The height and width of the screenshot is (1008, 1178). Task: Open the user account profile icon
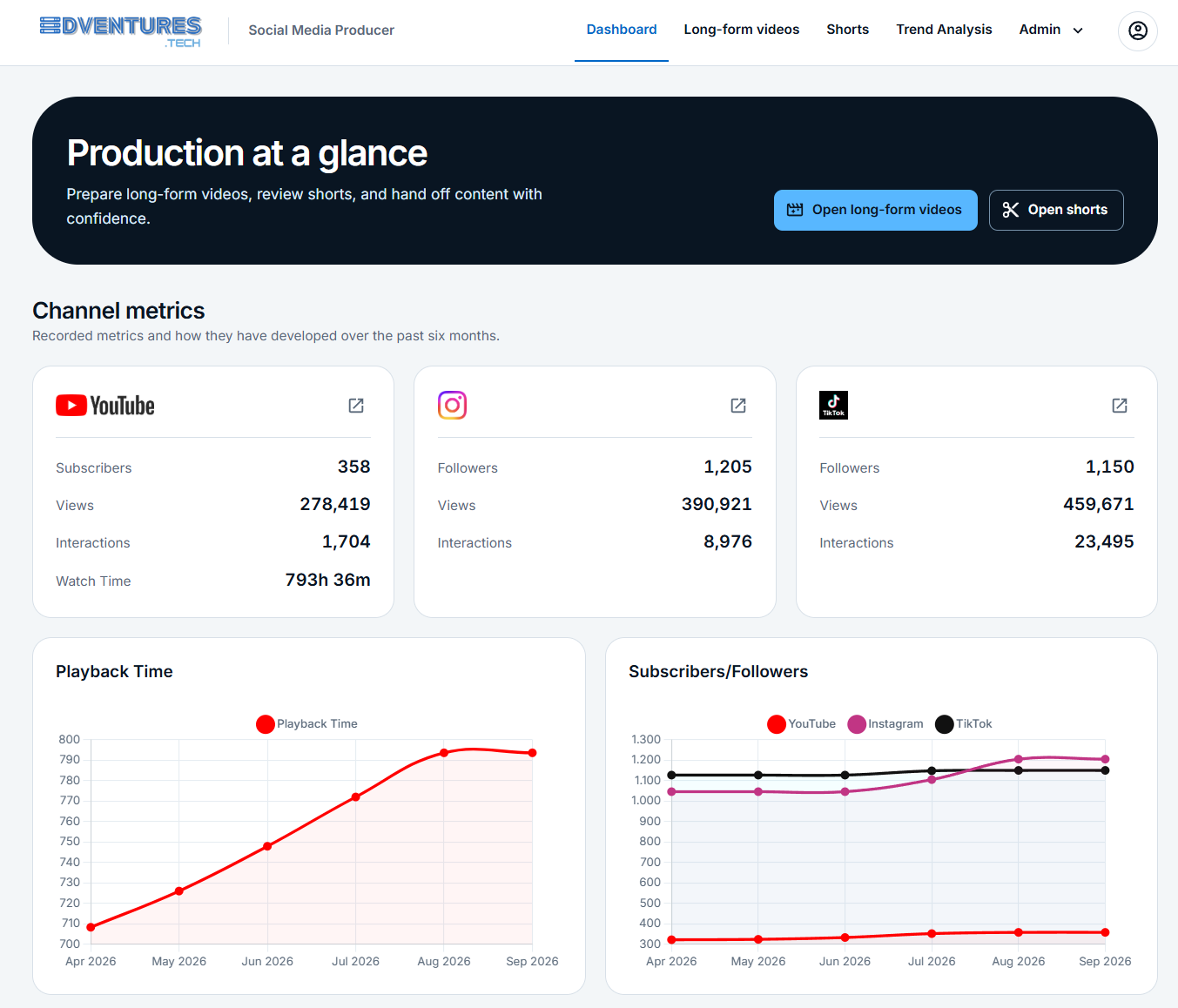pyautogui.click(x=1137, y=30)
